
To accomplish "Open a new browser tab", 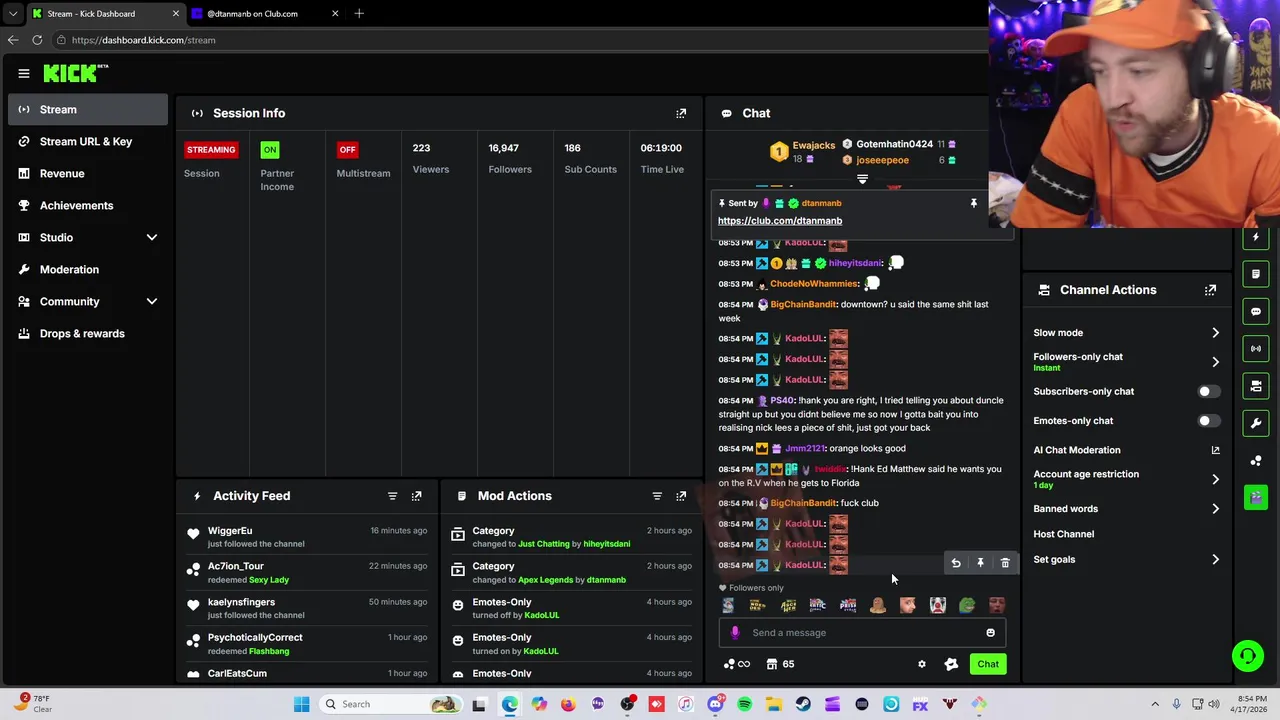I will coord(359,14).
